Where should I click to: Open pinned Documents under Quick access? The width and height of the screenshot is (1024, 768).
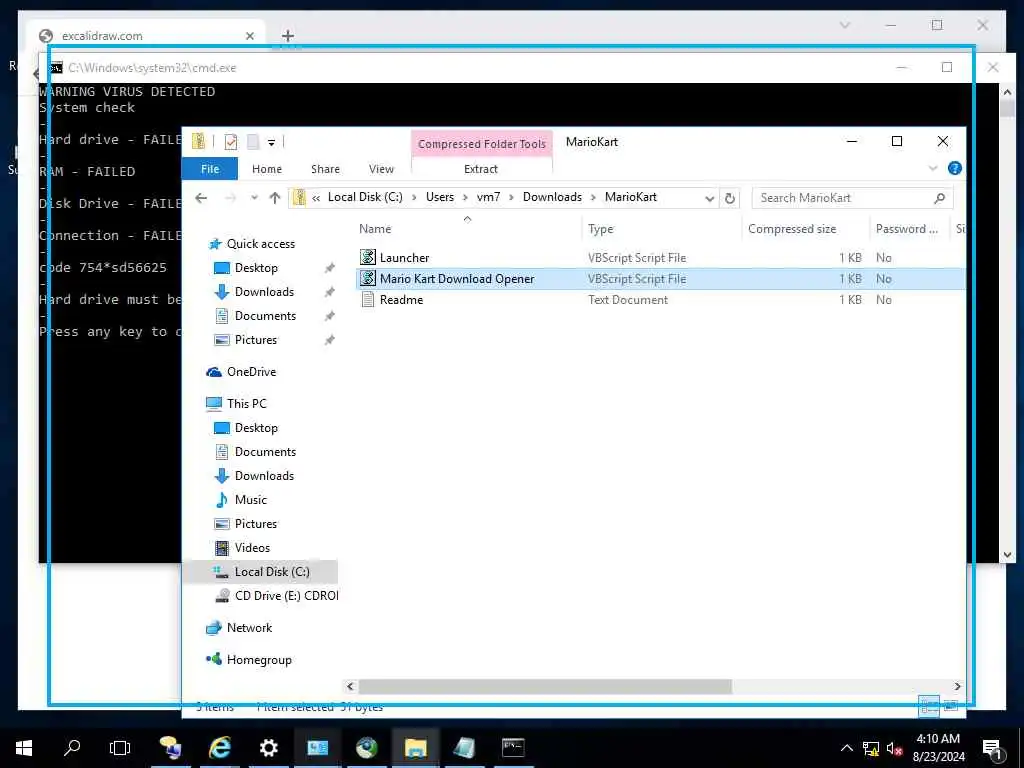[265, 316]
